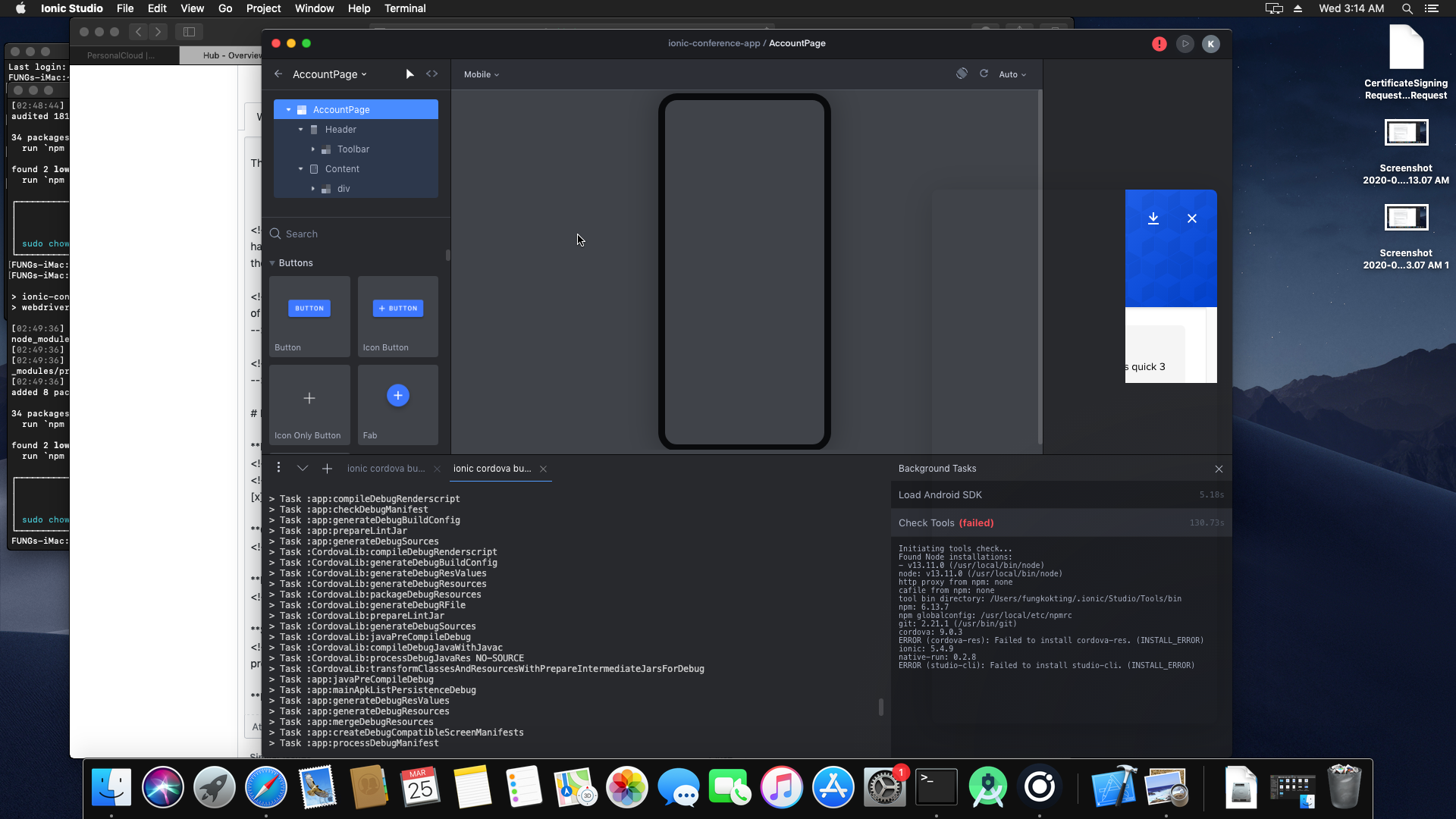Open the red error alert indicator
The width and height of the screenshot is (1456, 819).
(1159, 44)
